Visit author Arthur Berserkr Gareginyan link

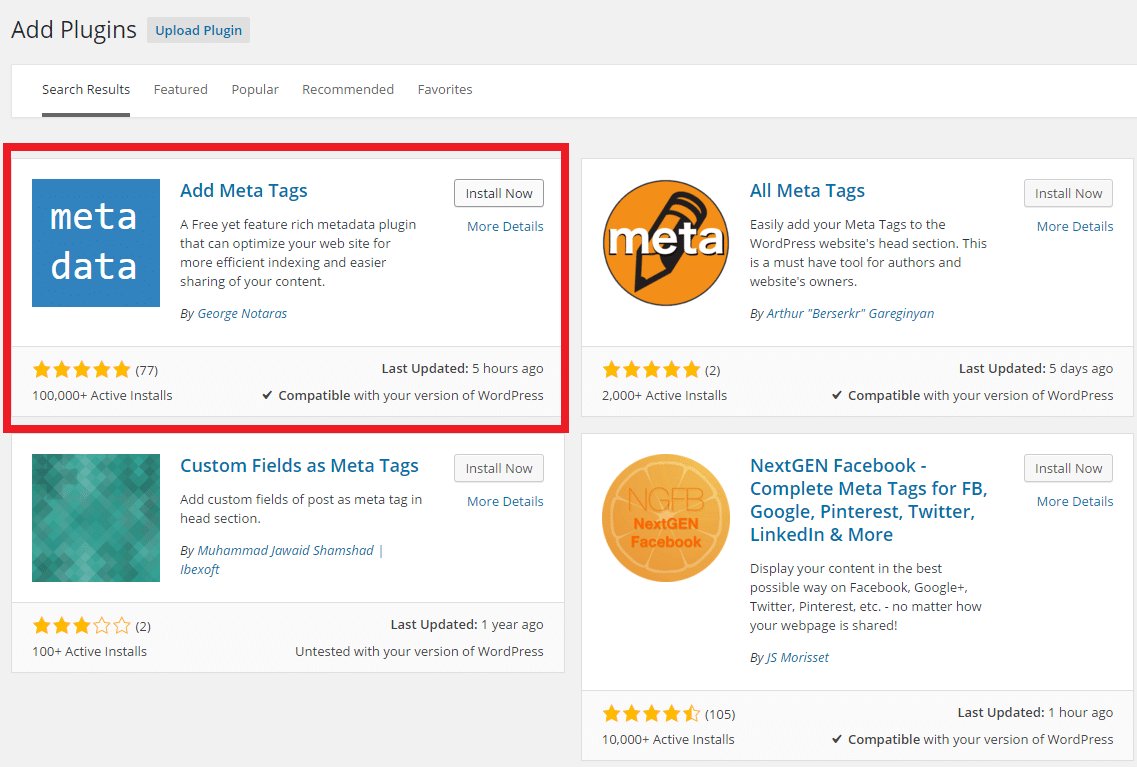click(851, 314)
